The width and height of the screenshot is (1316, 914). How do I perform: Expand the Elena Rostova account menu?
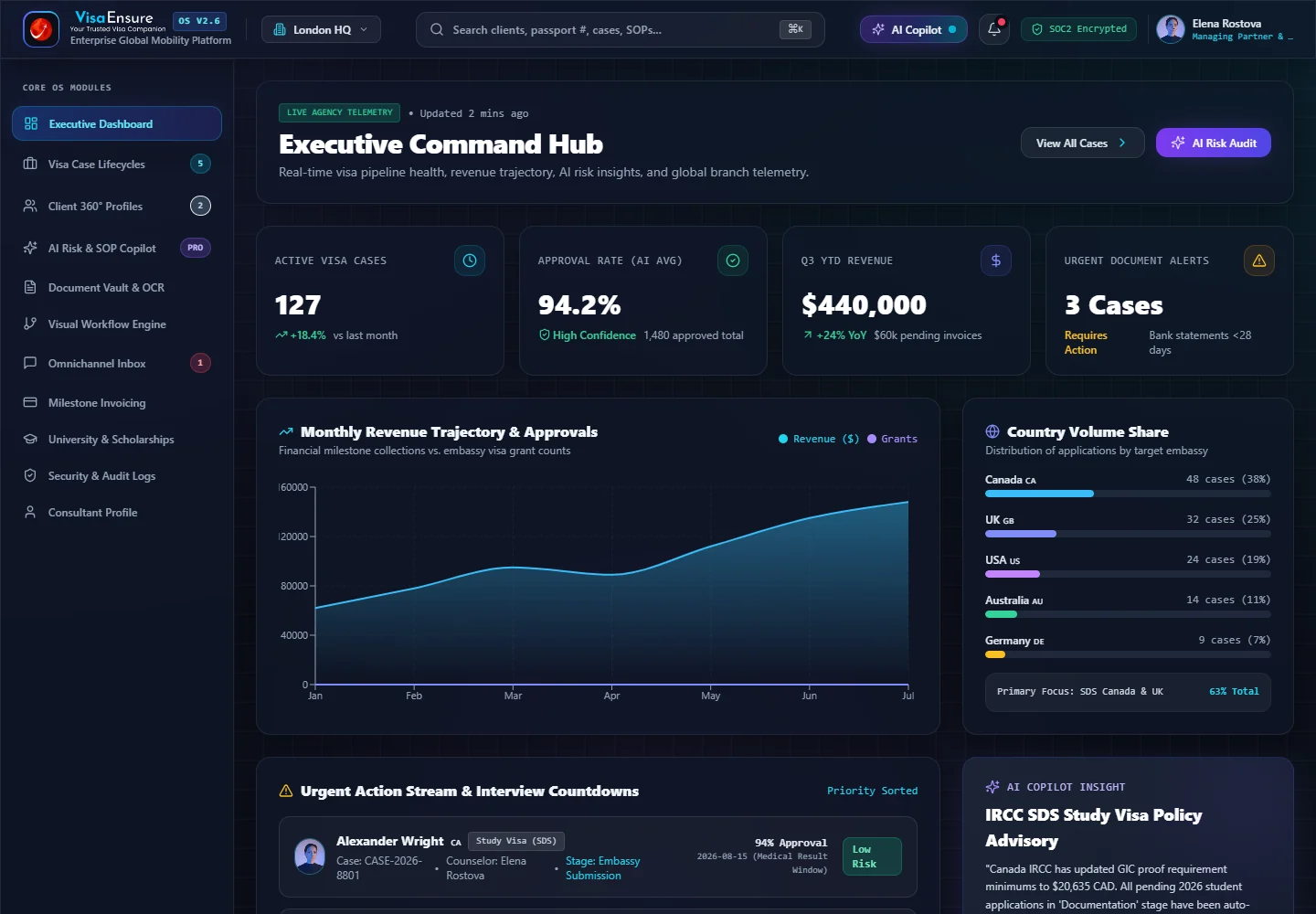click(1225, 29)
